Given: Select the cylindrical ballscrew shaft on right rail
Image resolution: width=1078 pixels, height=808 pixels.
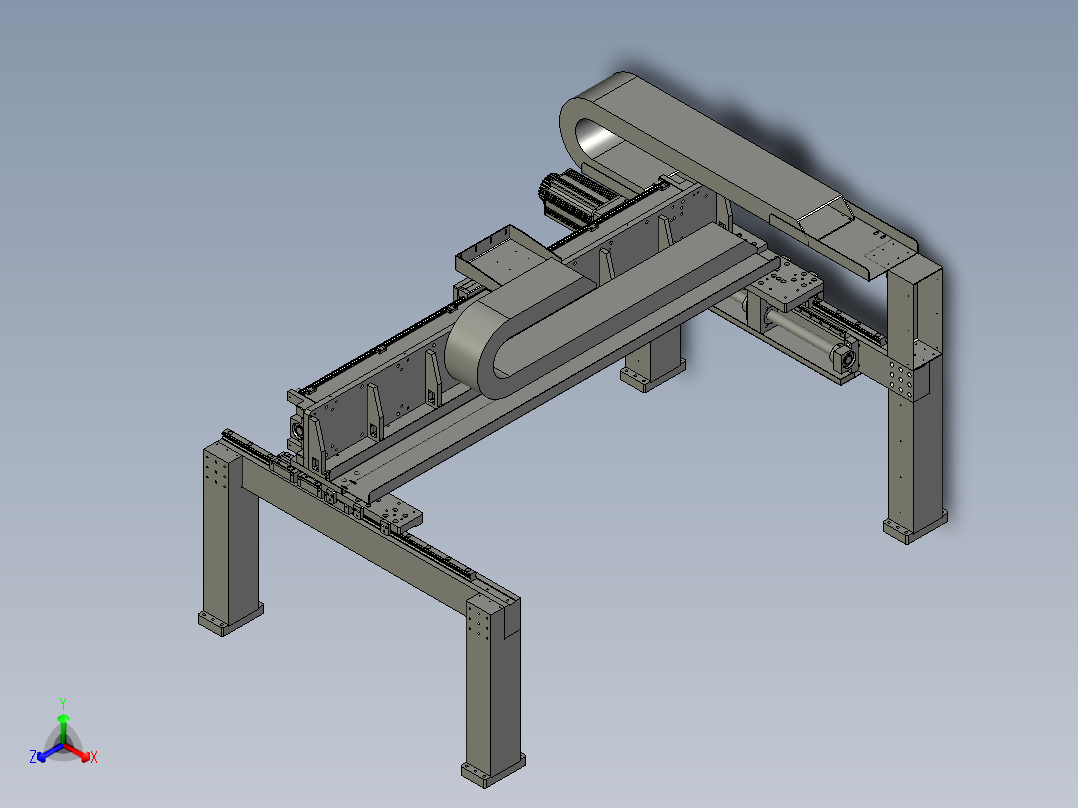Looking at the screenshot, I should (801, 329).
